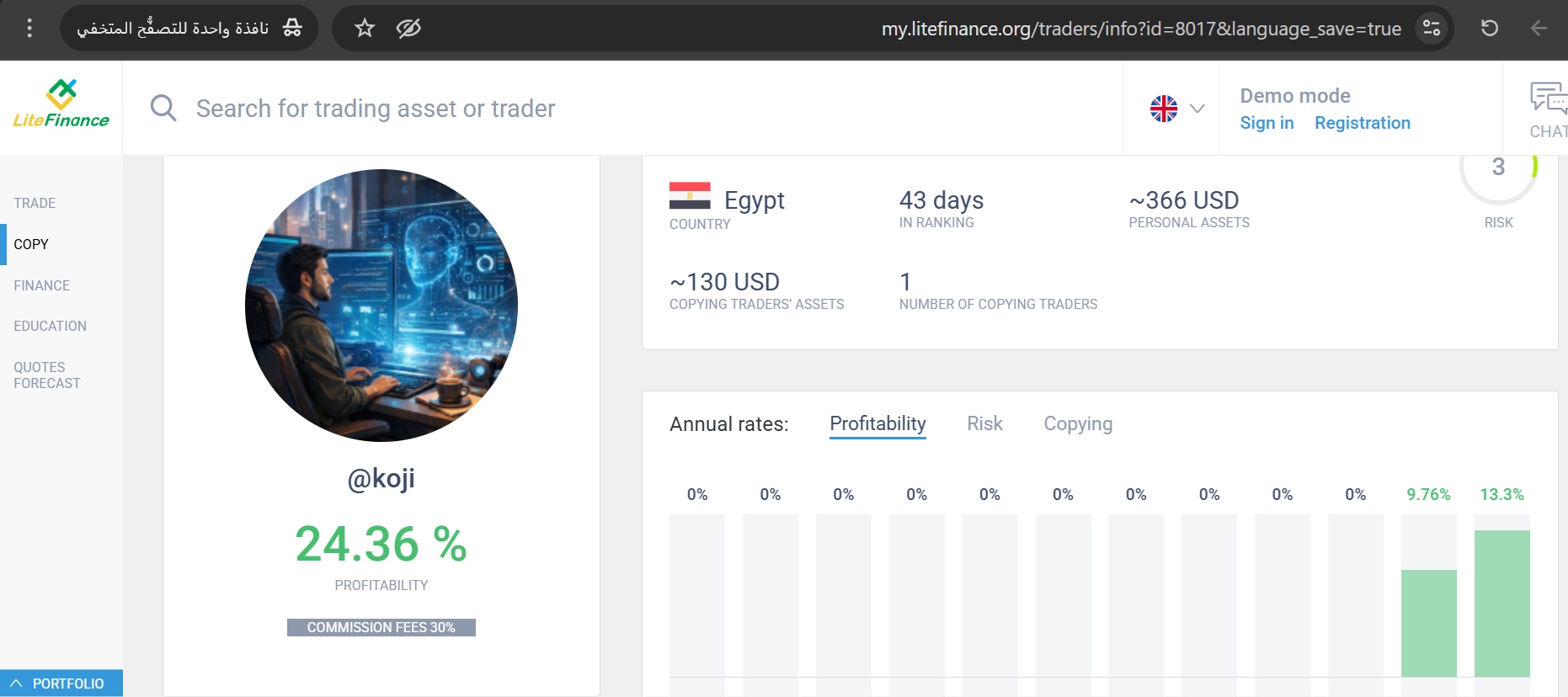The image size is (1568, 697).
Task: Click the browser reload icon
Action: point(1489,29)
